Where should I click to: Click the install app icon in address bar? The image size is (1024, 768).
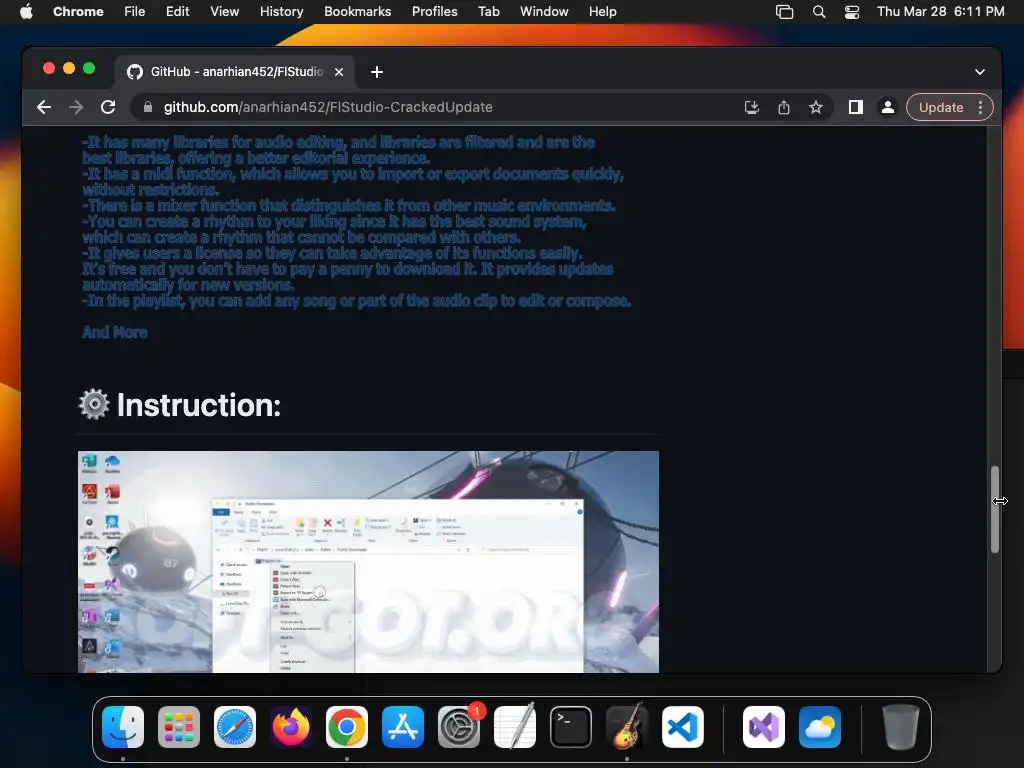[x=752, y=107]
